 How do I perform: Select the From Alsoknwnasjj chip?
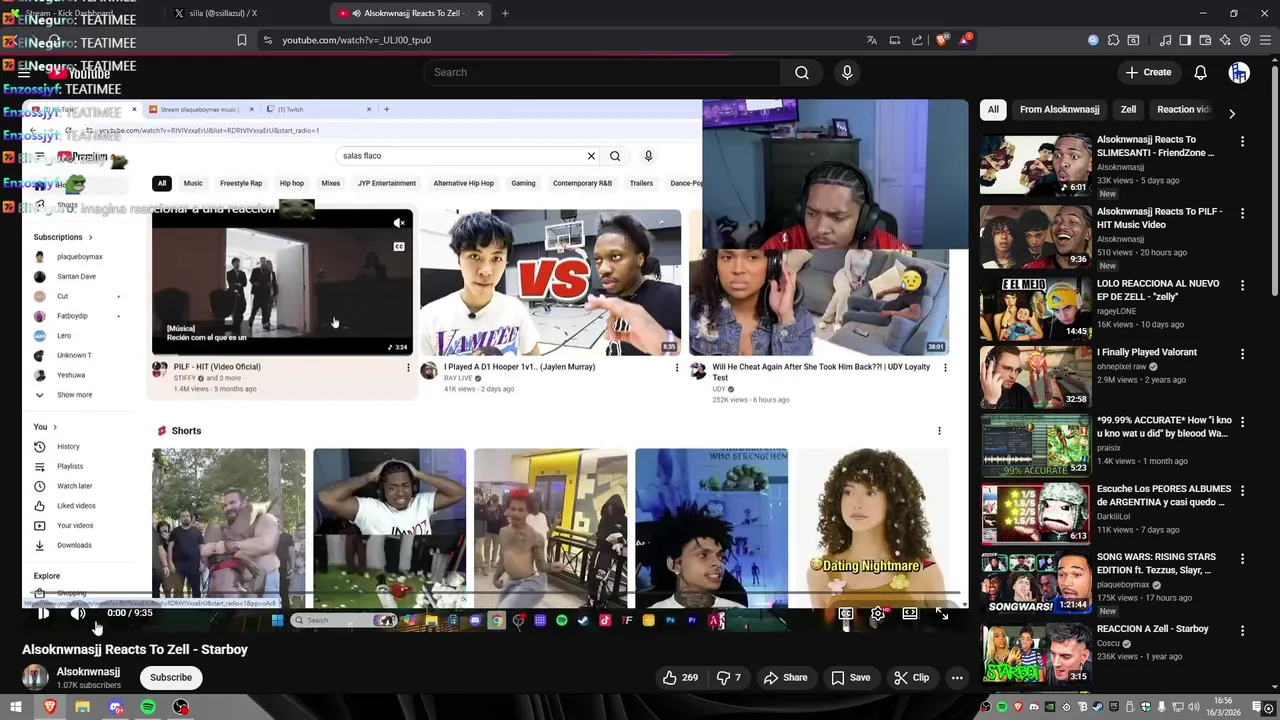pyautogui.click(x=1059, y=110)
